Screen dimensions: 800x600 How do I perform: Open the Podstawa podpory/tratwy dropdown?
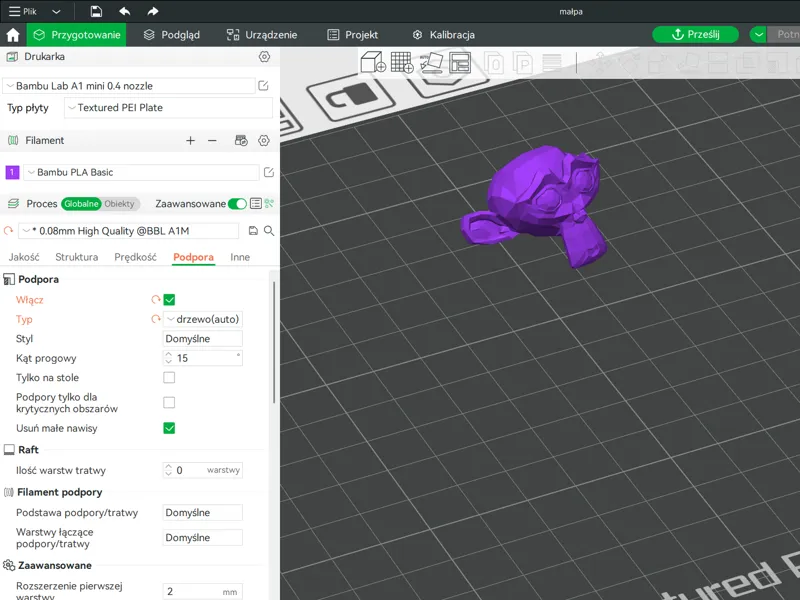click(203, 513)
